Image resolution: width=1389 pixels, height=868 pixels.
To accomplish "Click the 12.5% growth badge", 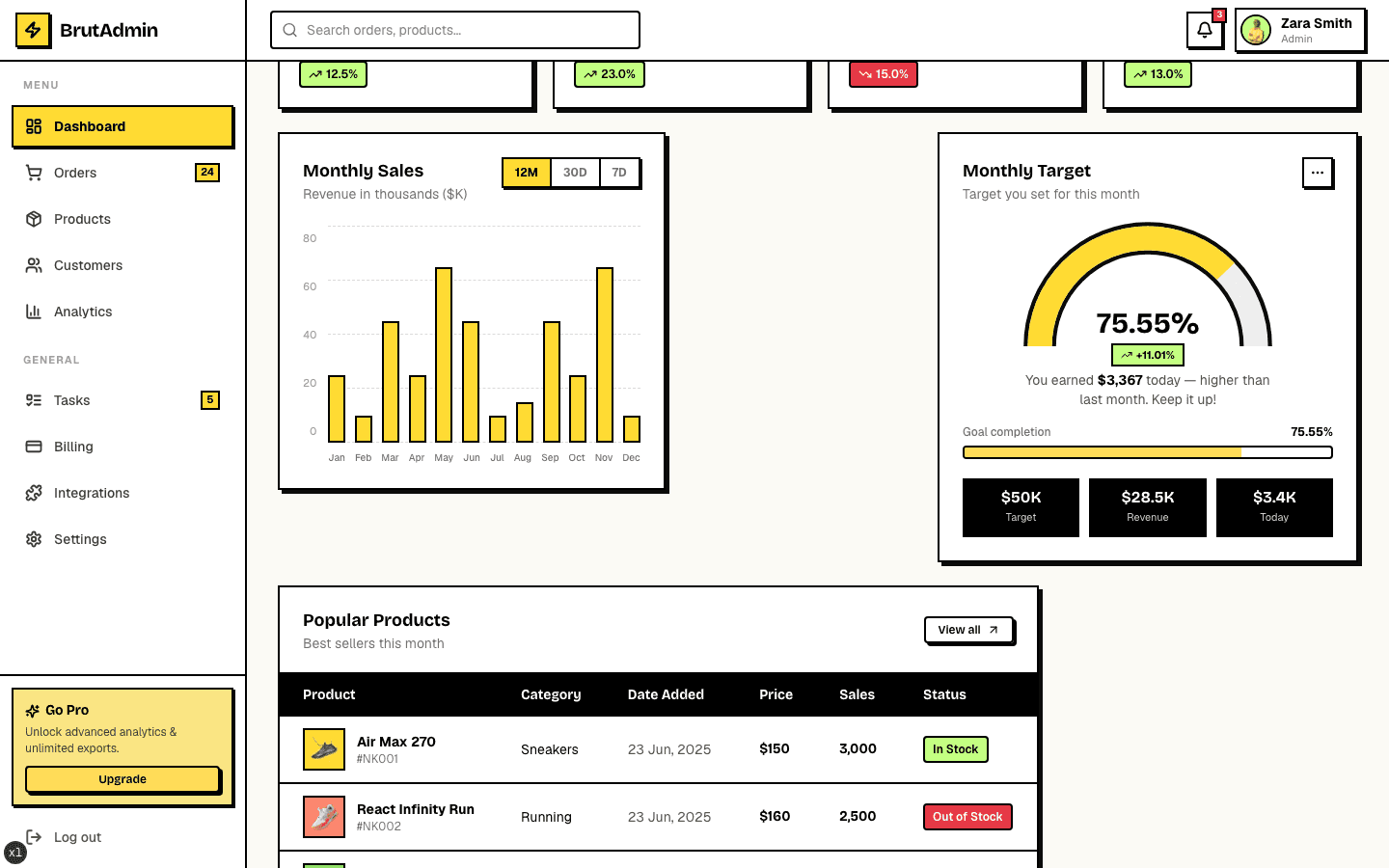I will point(333,74).
